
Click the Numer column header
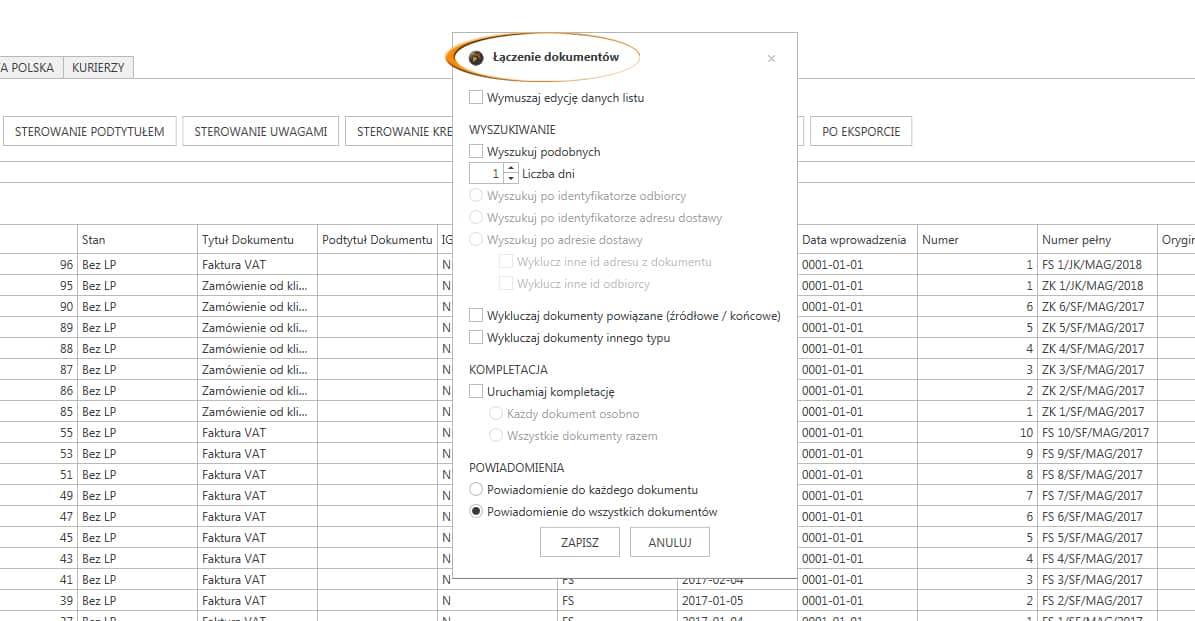click(977, 239)
